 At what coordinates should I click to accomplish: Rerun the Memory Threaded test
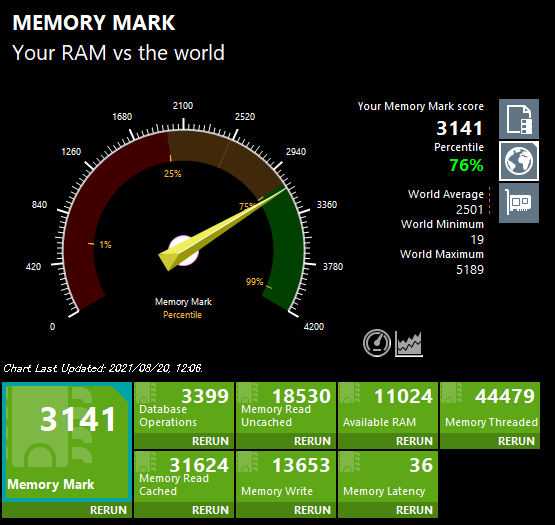[x=516, y=441]
